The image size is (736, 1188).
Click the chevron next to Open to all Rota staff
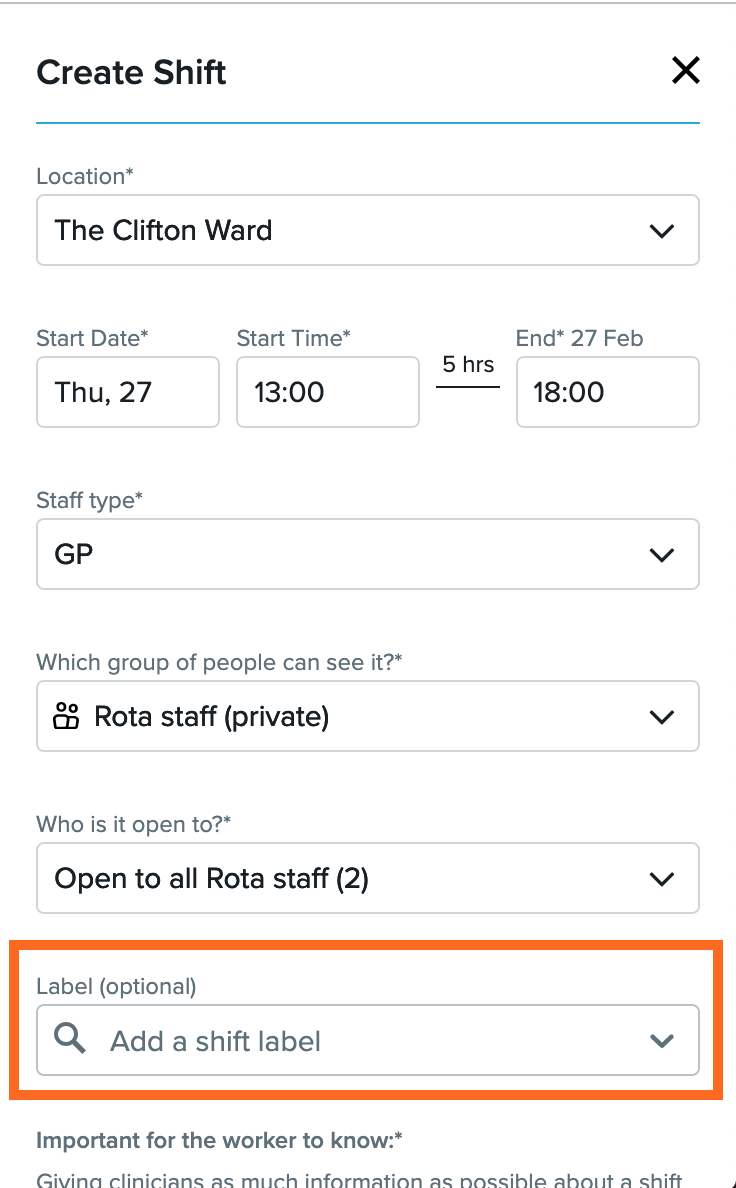(662, 879)
